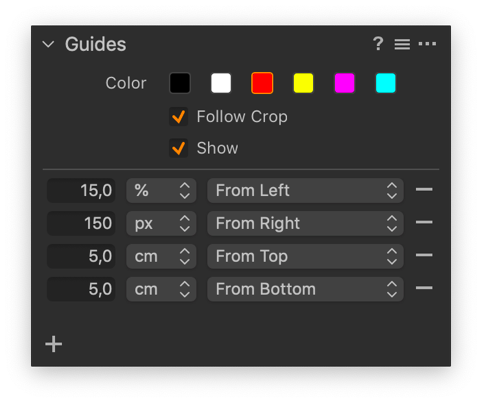This screenshot has height=403, width=482.
Task: Remove the From Left guide
Action: click(x=424, y=189)
